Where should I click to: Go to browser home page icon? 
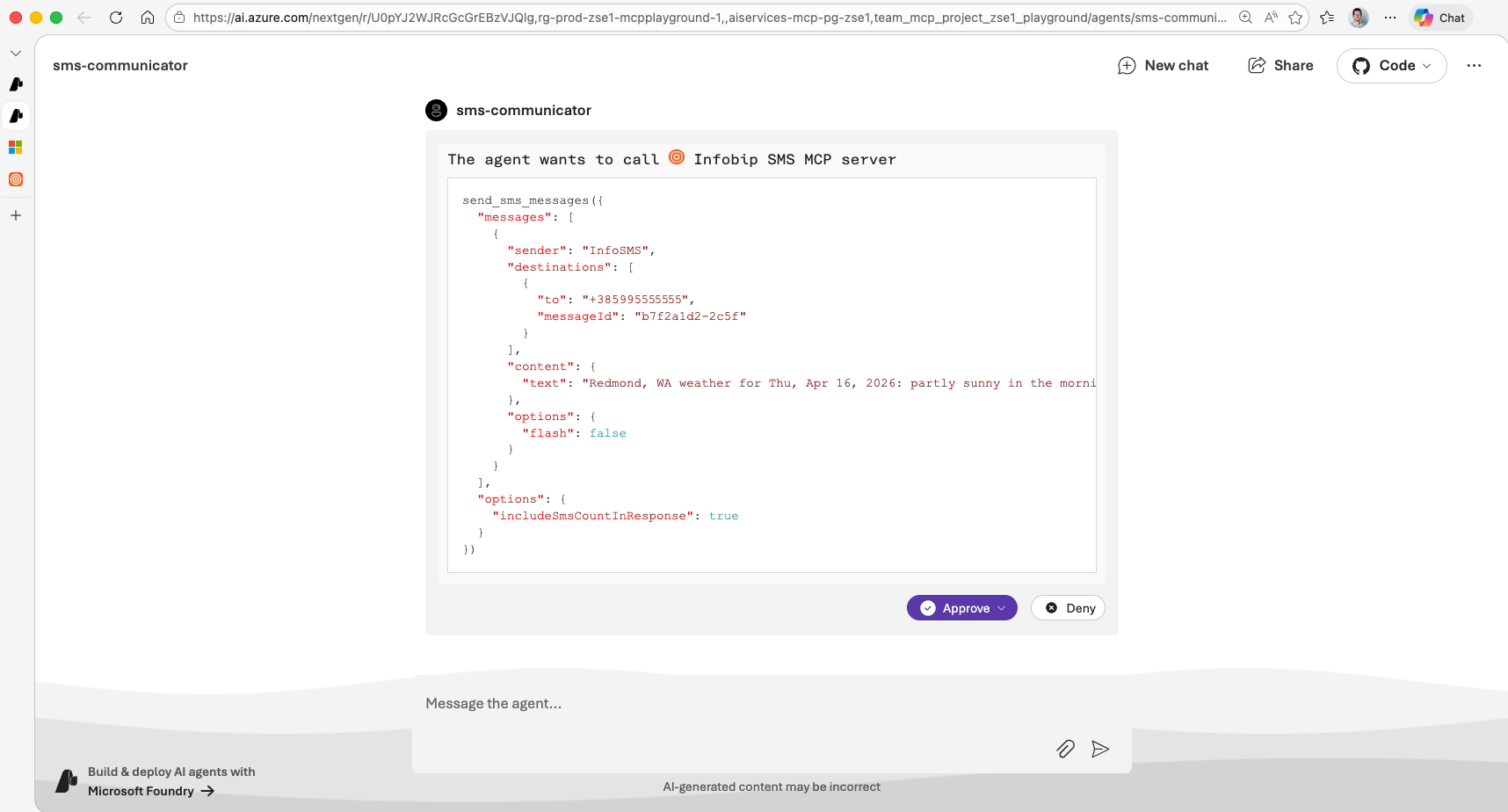148,18
